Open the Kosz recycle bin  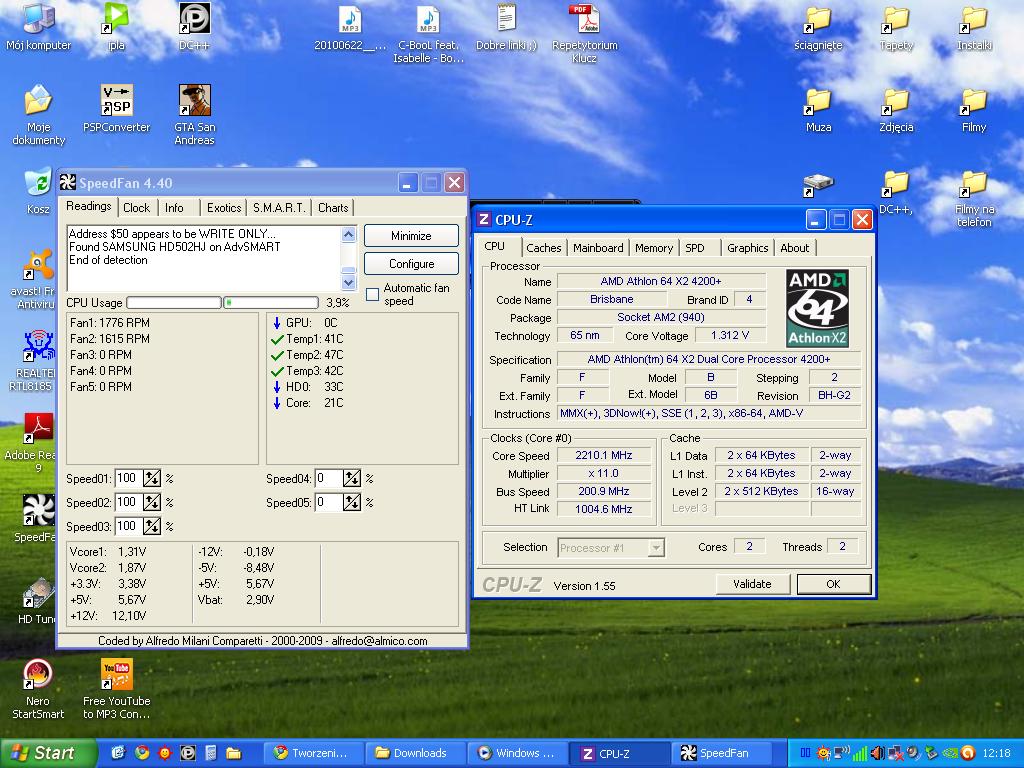click(38, 183)
